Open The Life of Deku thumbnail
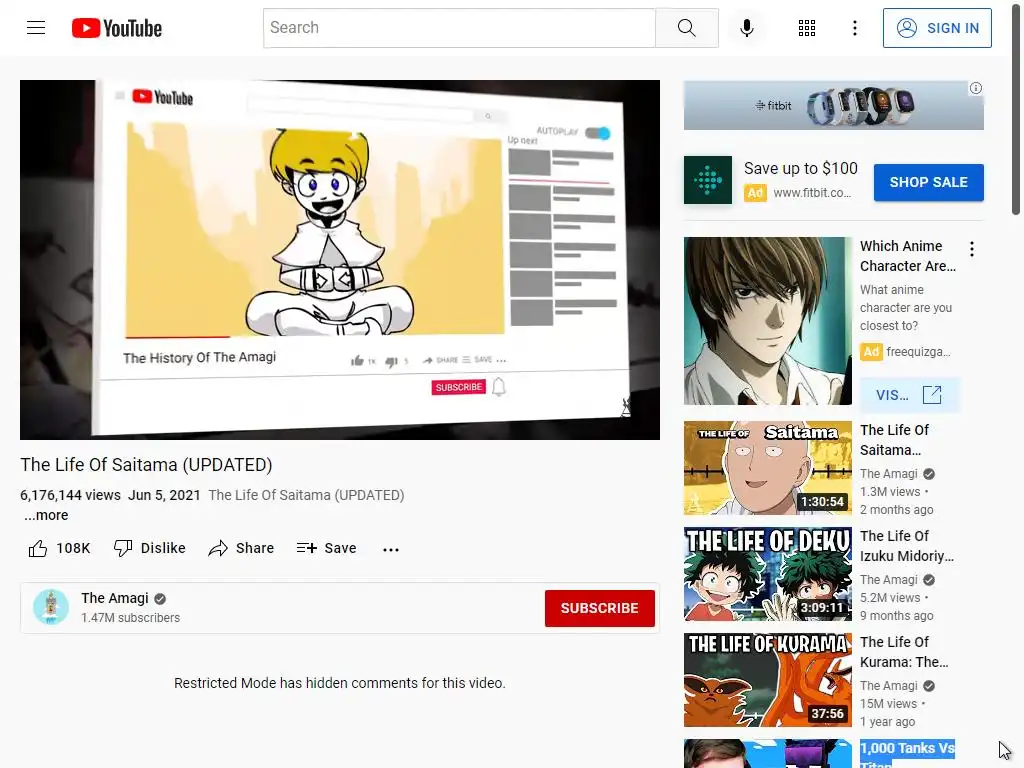Image resolution: width=1024 pixels, height=768 pixels. click(x=767, y=574)
